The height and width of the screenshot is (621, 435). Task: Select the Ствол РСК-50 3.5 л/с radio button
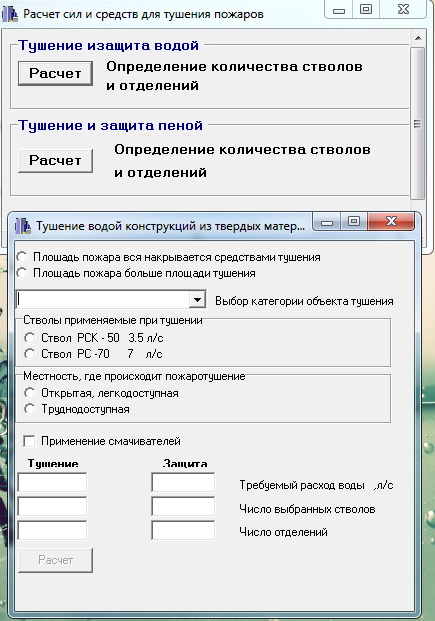[x=29, y=338]
